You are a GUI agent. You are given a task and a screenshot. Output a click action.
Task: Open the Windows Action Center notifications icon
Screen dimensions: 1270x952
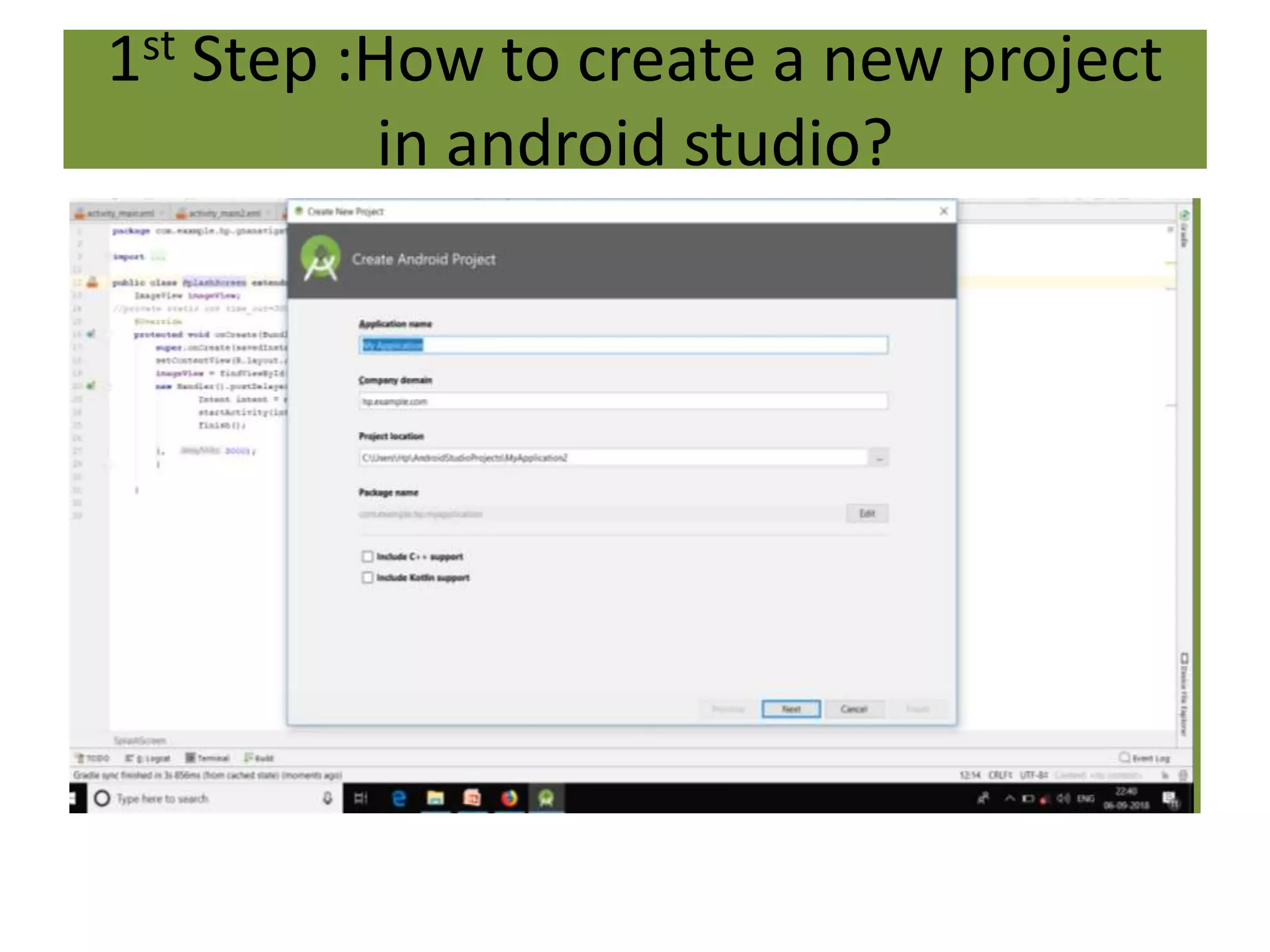click(1170, 798)
